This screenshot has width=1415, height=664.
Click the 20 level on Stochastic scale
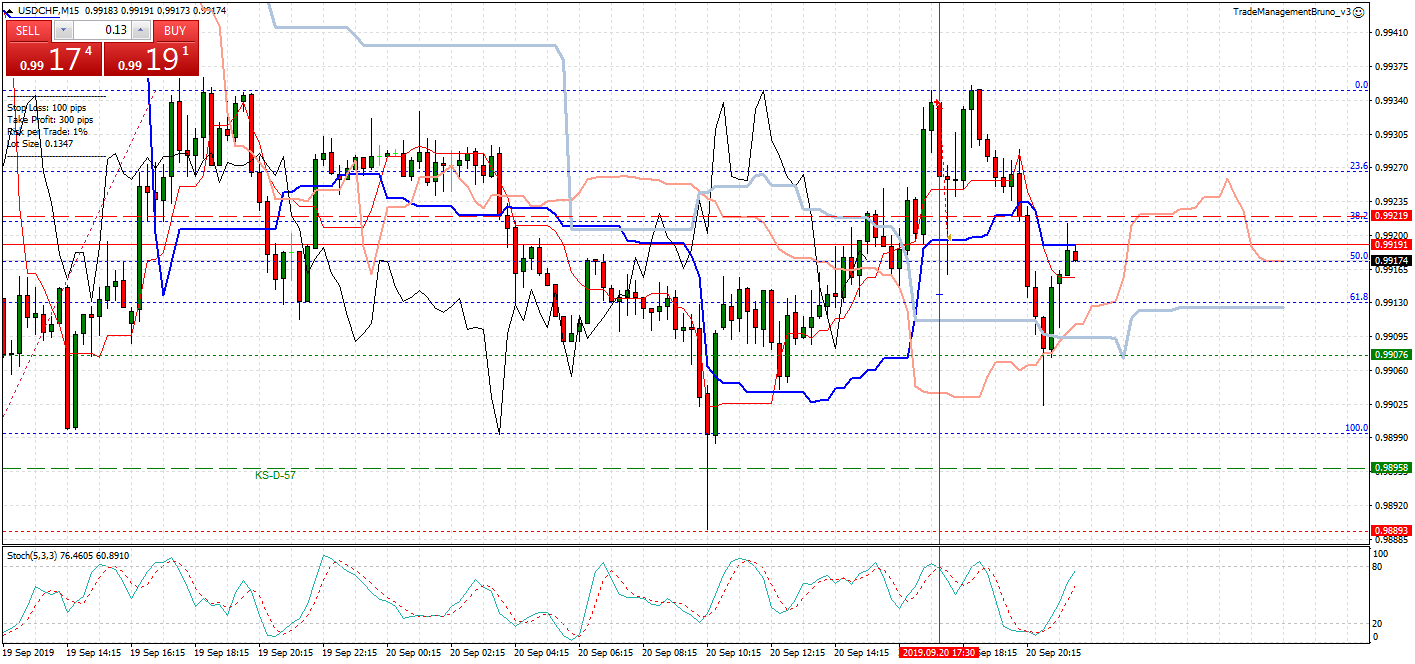coord(1377,623)
